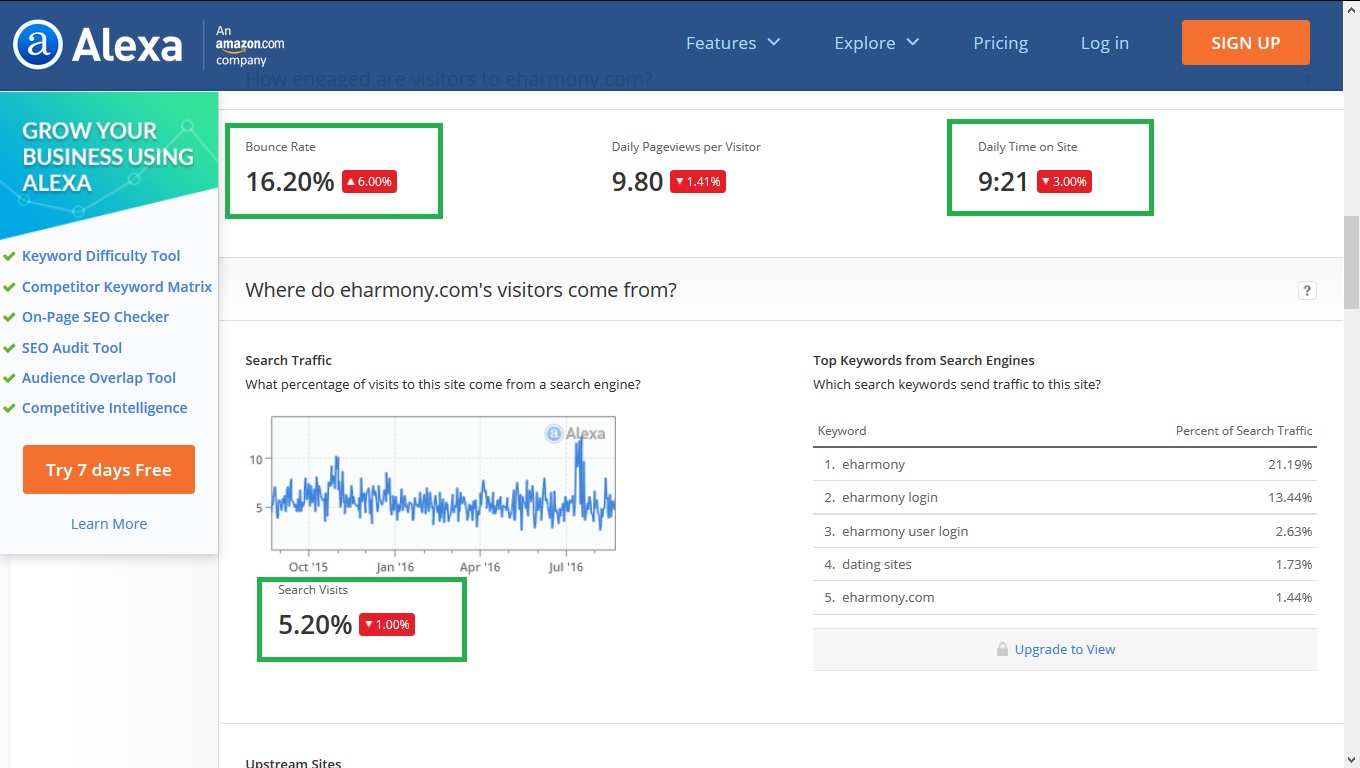Open the Competitive Intelligence link

[x=105, y=408]
